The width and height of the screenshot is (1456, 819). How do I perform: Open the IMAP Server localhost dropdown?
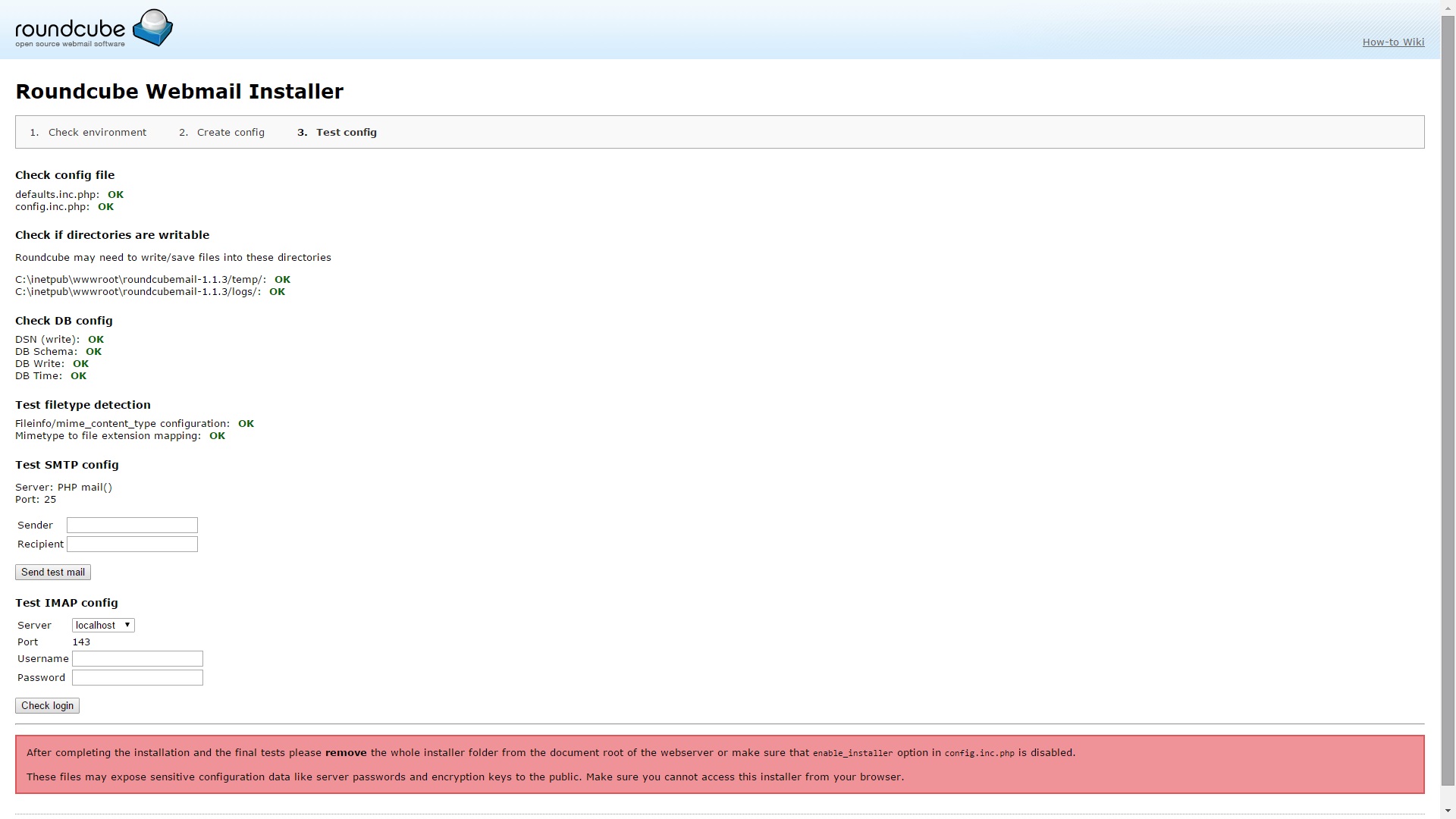pyautogui.click(x=103, y=626)
